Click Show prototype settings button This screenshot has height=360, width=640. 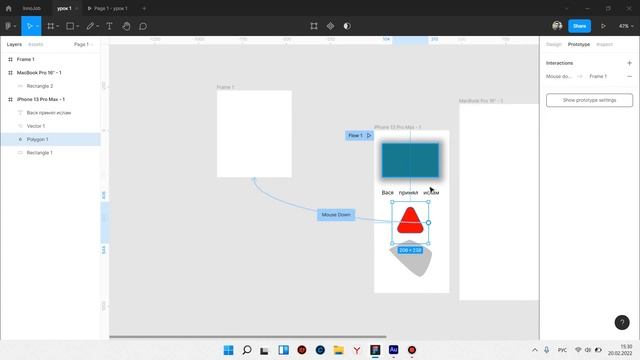(x=589, y=100)
